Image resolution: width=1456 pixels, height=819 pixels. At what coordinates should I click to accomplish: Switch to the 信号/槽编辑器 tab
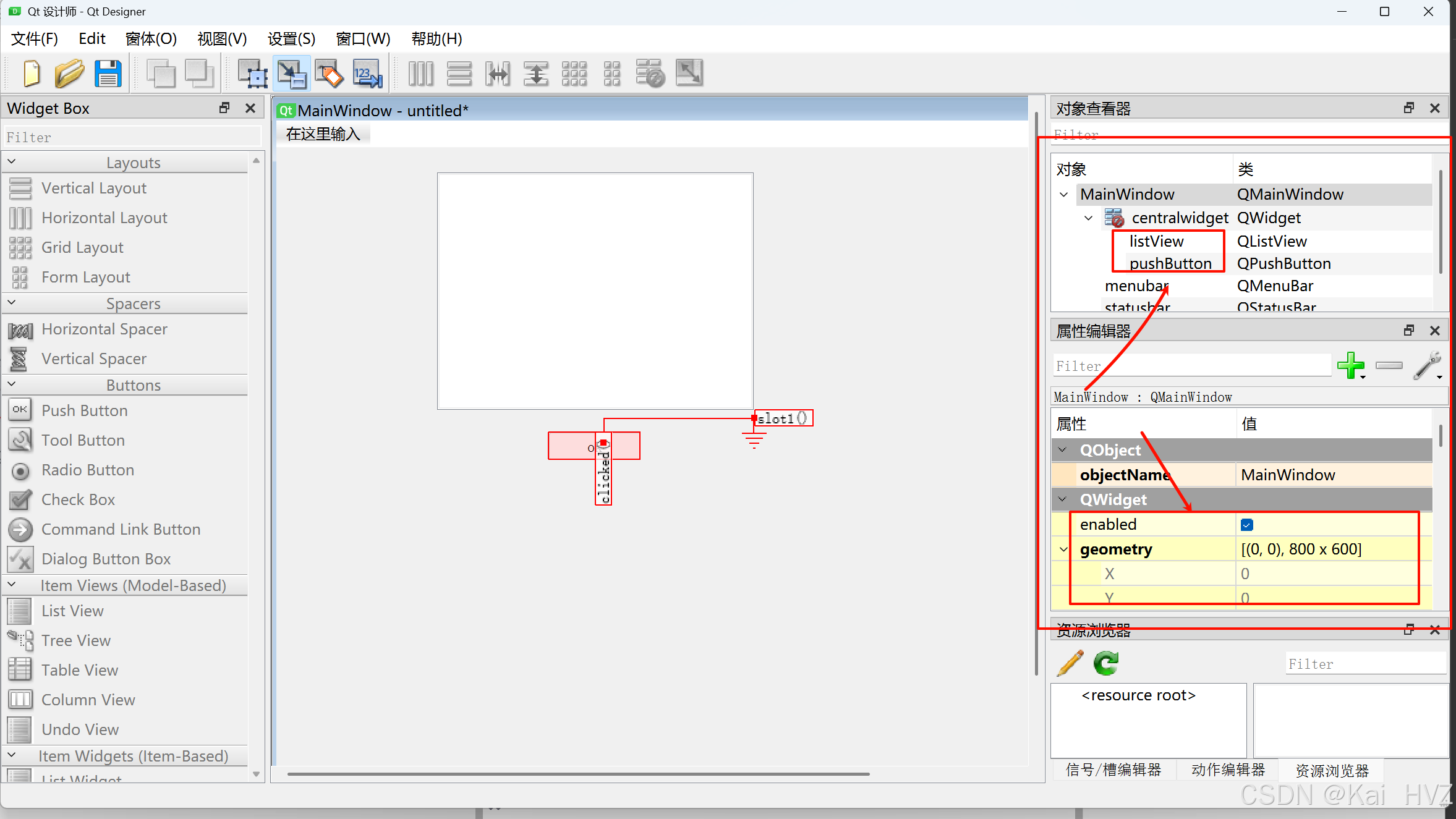click(1113, 770)
